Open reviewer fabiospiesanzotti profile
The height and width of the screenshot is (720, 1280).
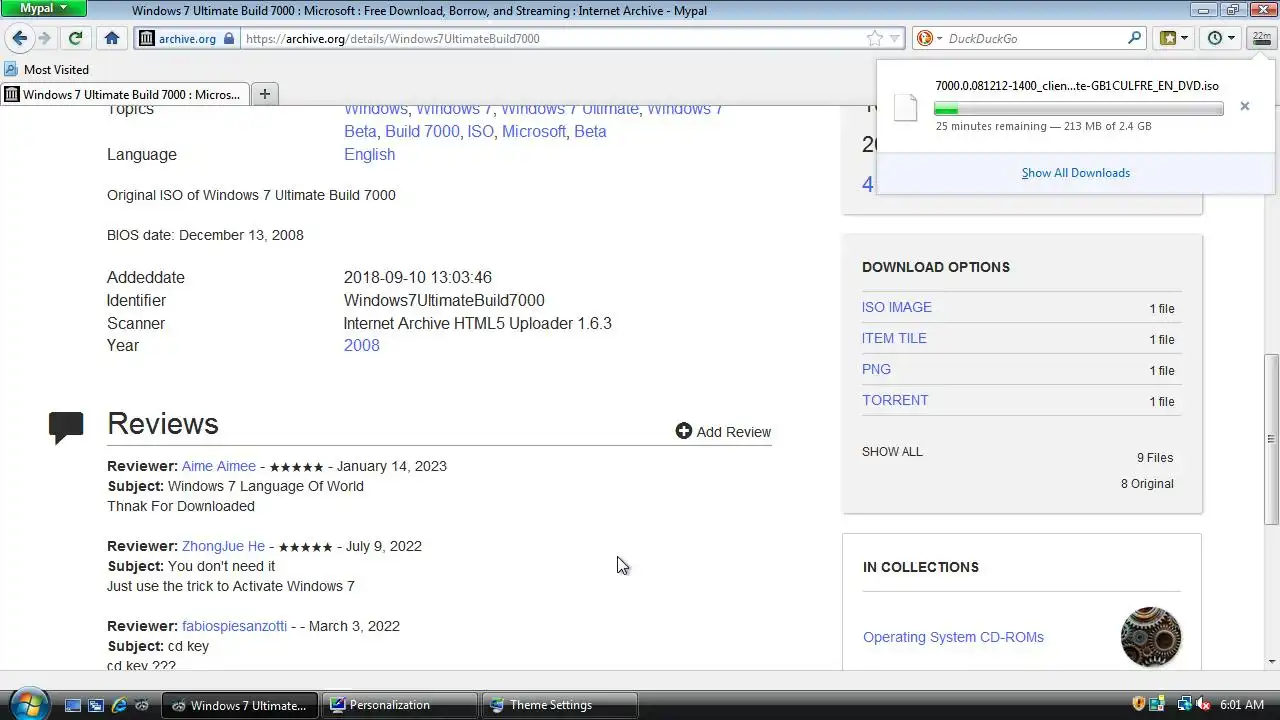click(234, 626)
